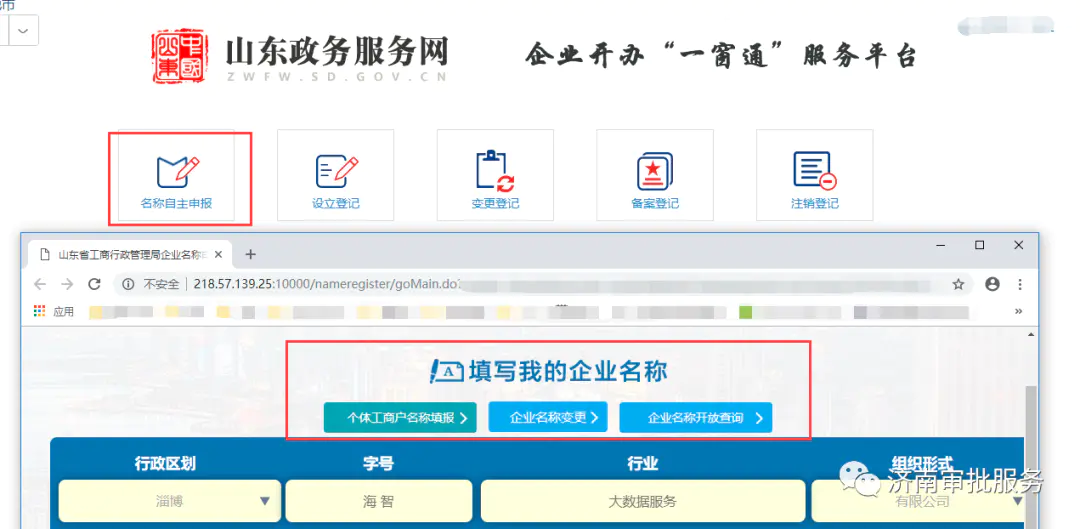Viewport: 1080px width, 529px height.
Task: Open the browser three-dot menu
Action: tap(1020, 284)
